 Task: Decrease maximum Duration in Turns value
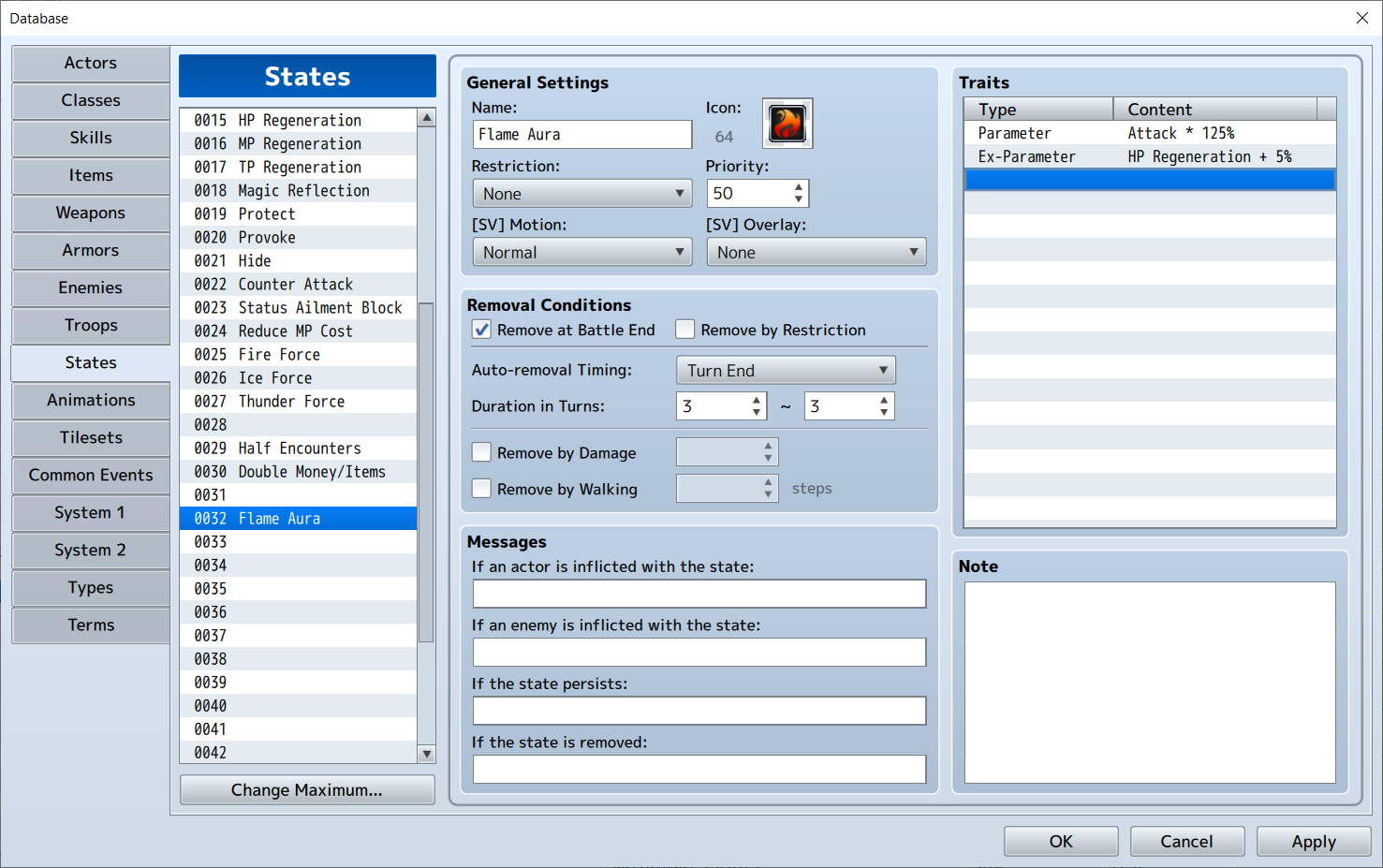click(x=883, y=412)
